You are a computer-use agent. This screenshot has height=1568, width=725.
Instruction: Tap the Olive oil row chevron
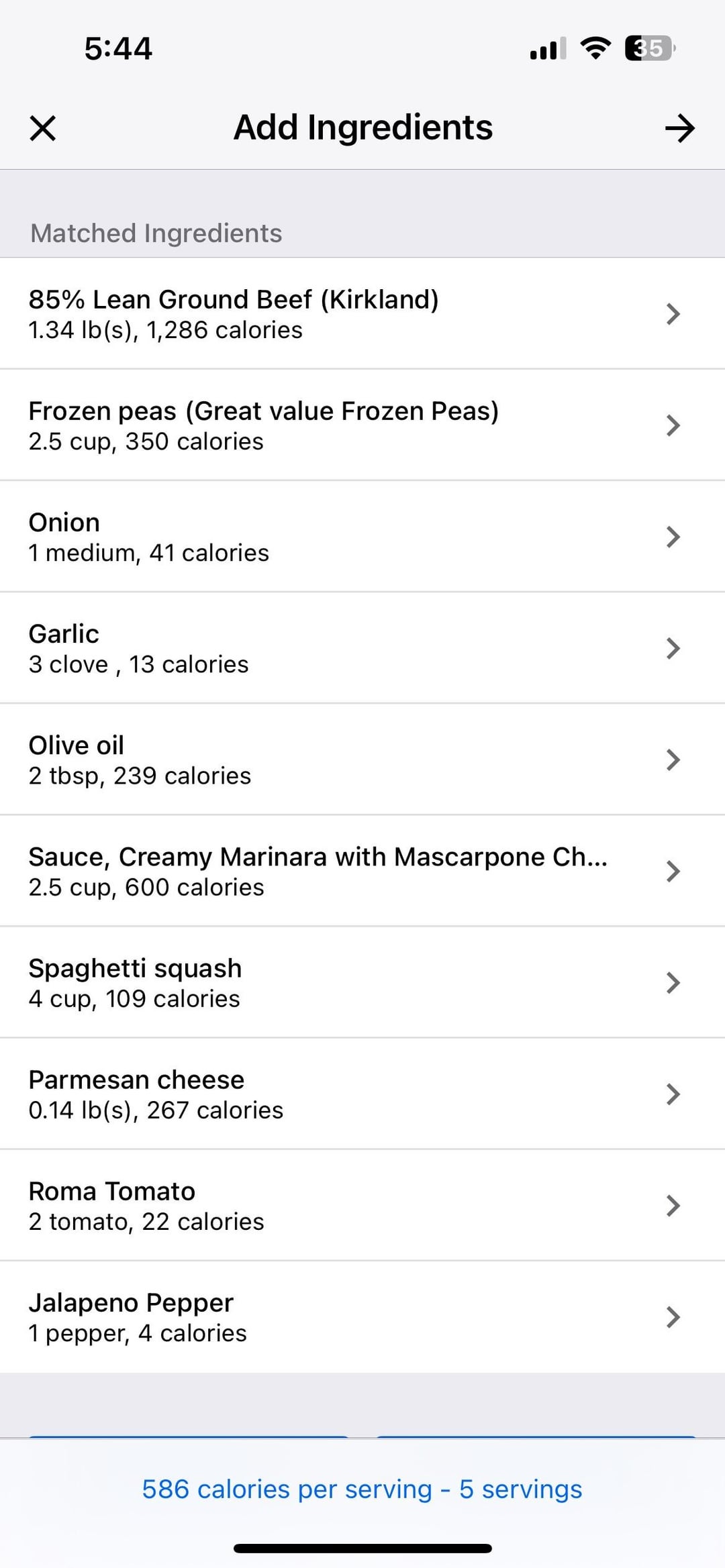[x=673, y=759]
